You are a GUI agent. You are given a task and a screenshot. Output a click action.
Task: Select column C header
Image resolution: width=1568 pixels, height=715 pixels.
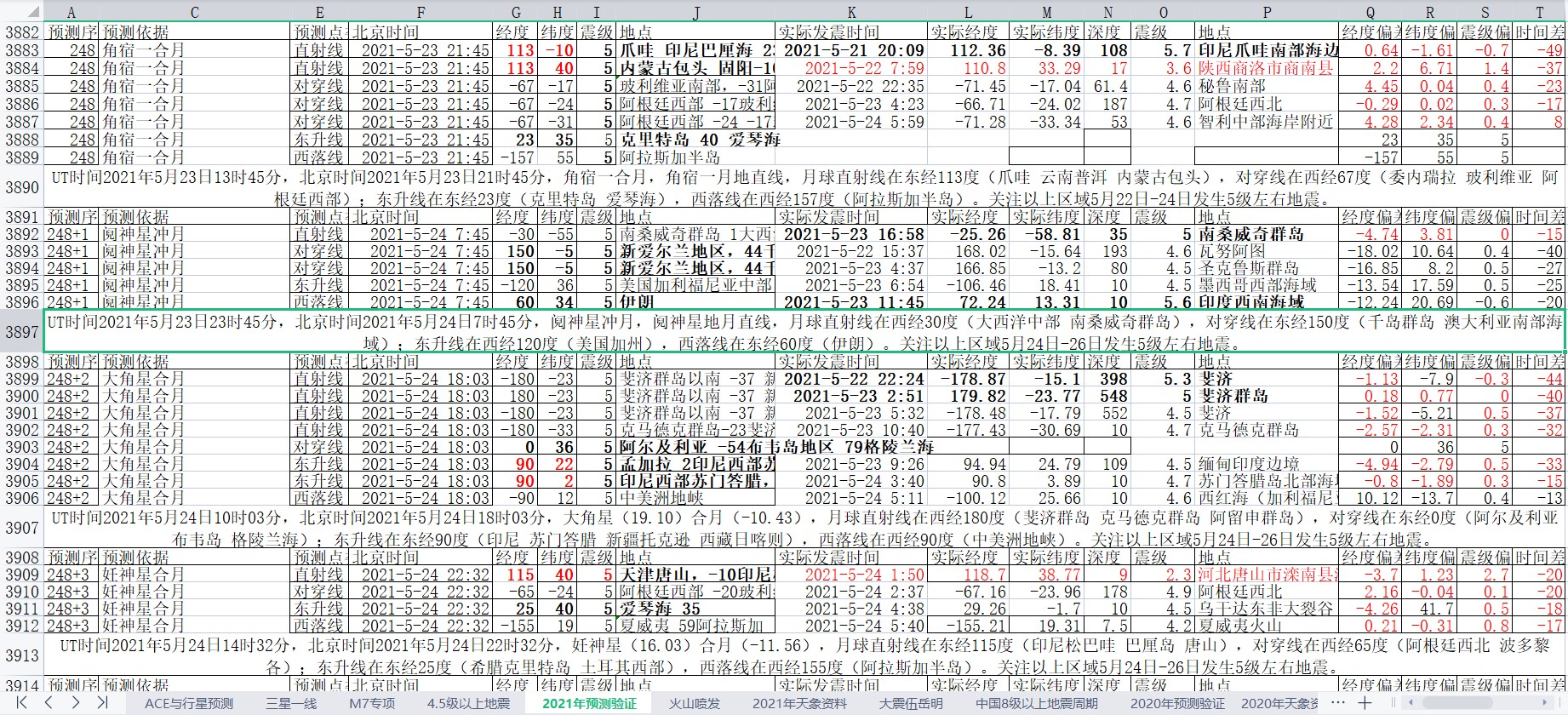click(x=195, y=12)
